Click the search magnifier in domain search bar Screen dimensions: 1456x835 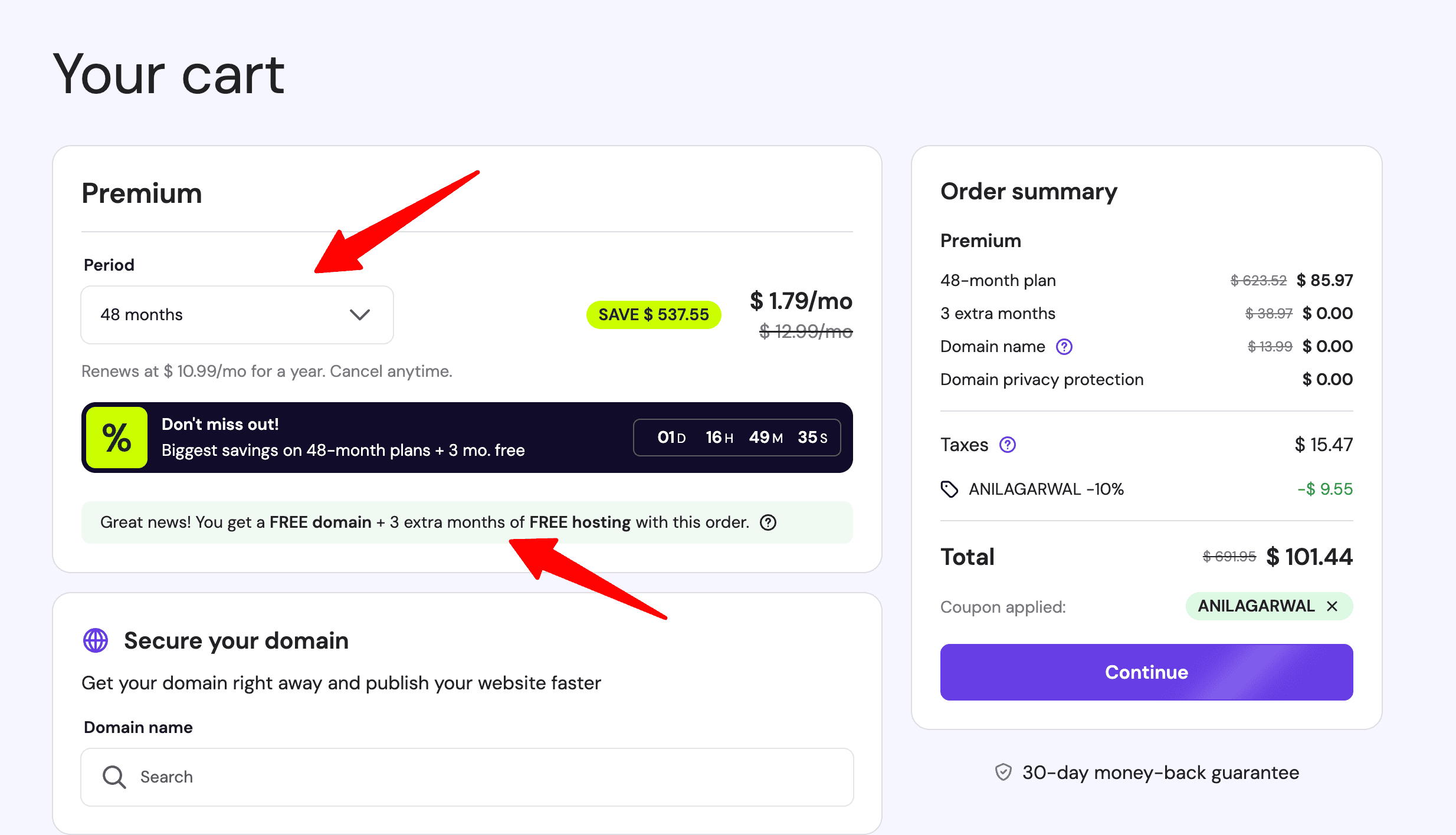coord(114,777)
